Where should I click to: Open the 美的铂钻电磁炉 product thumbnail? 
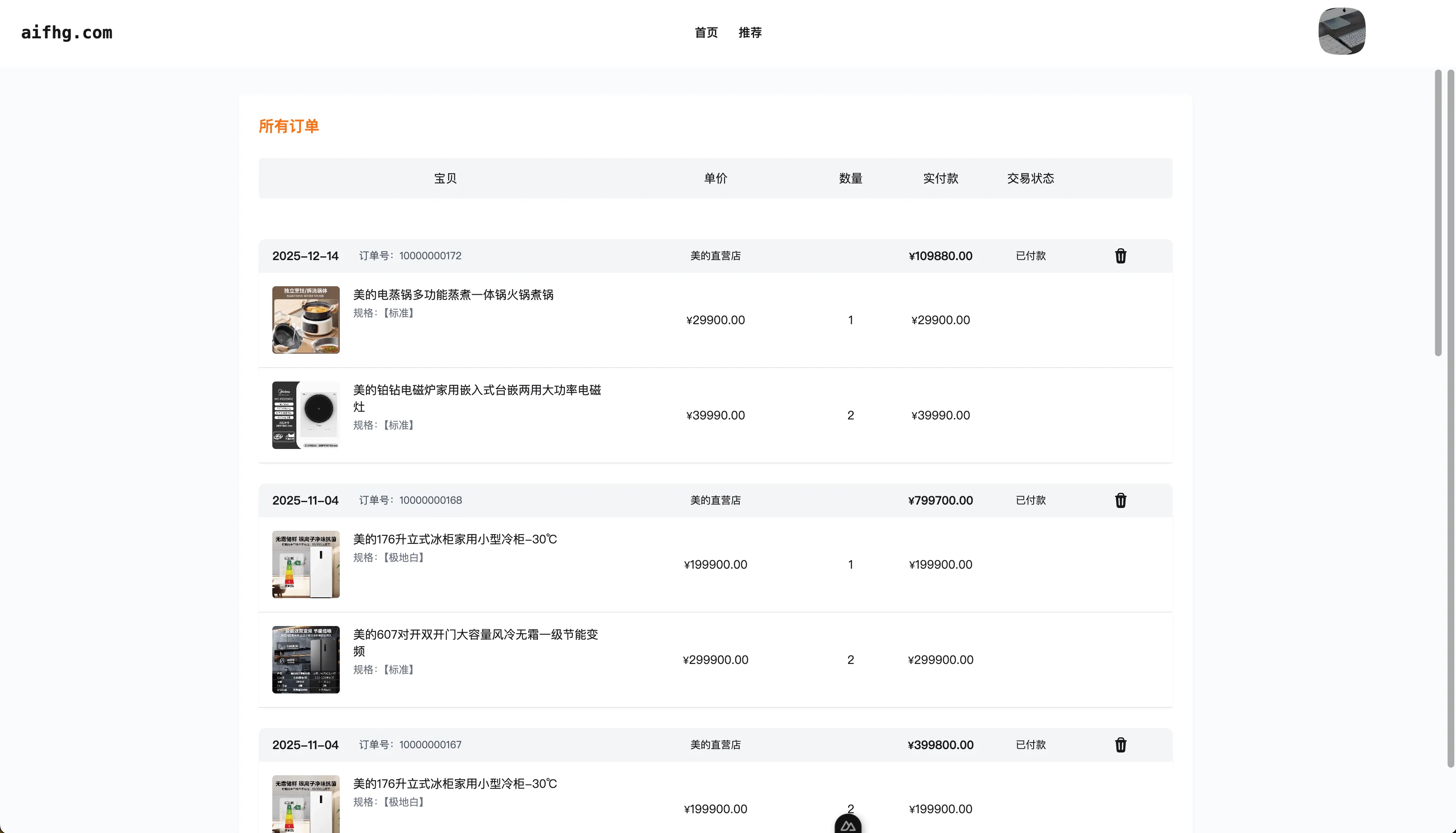pyautogui.click(x=306, y=415)
